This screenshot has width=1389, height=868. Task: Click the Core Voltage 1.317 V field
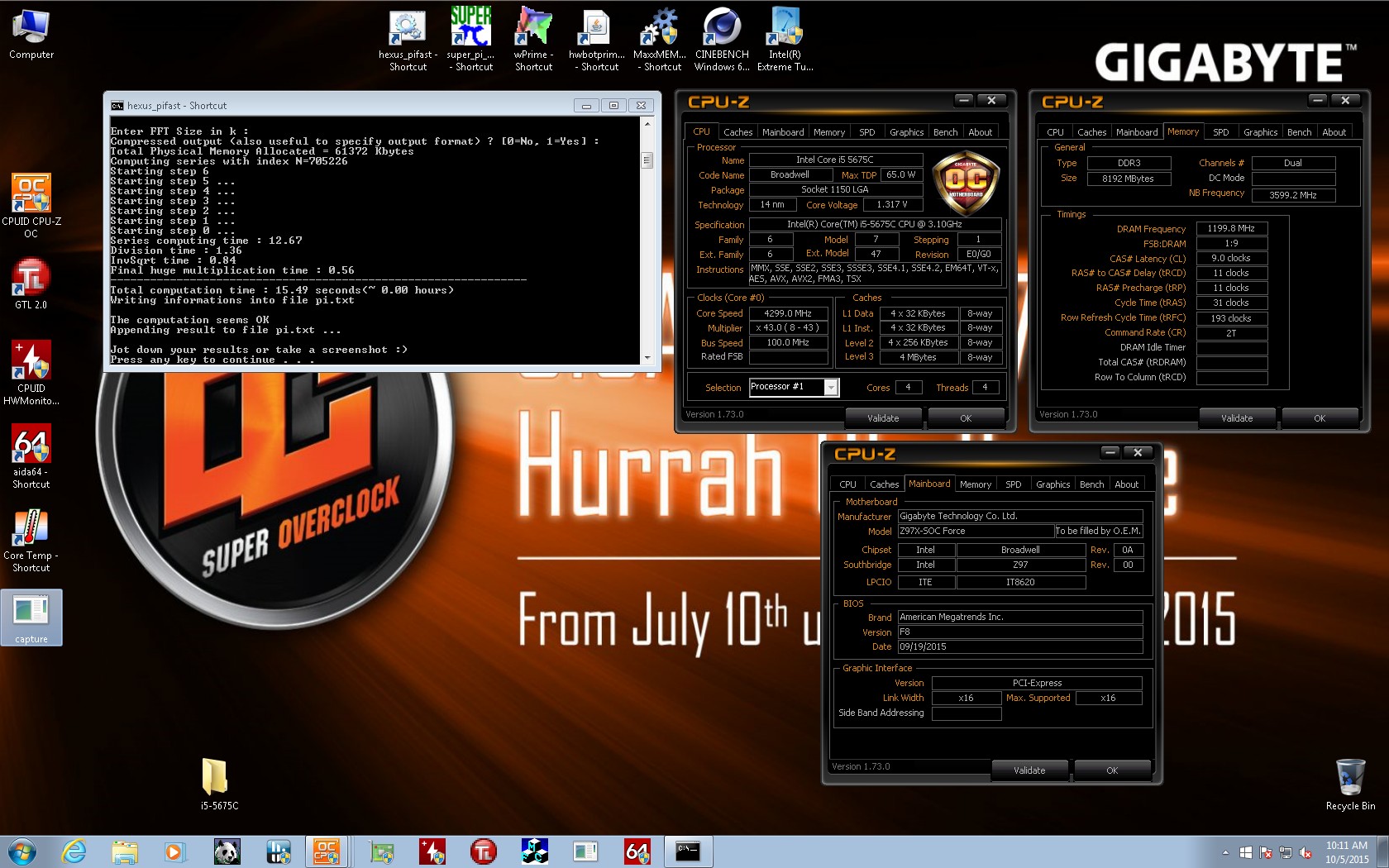point(892,205)
